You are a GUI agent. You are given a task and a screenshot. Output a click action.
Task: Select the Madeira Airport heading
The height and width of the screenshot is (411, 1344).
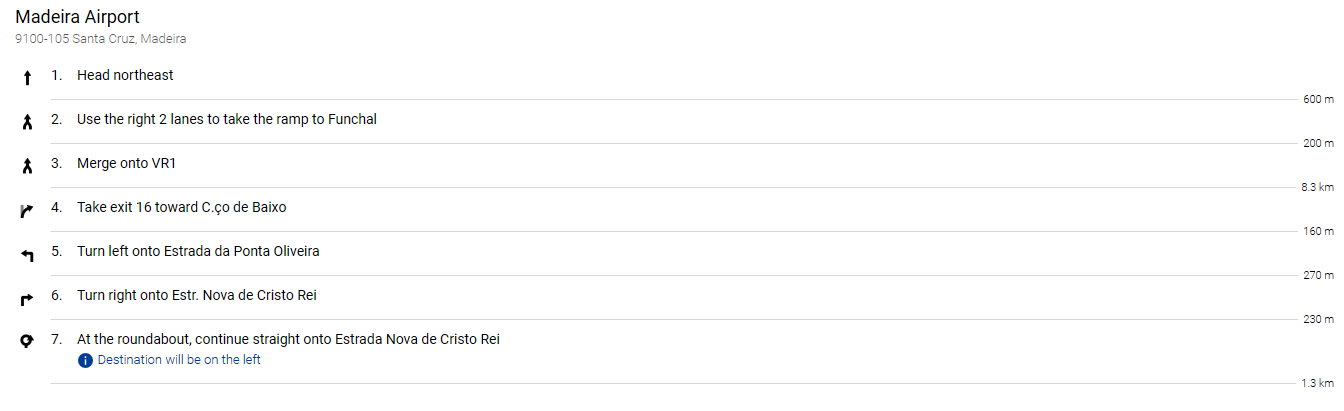[77, 17]
